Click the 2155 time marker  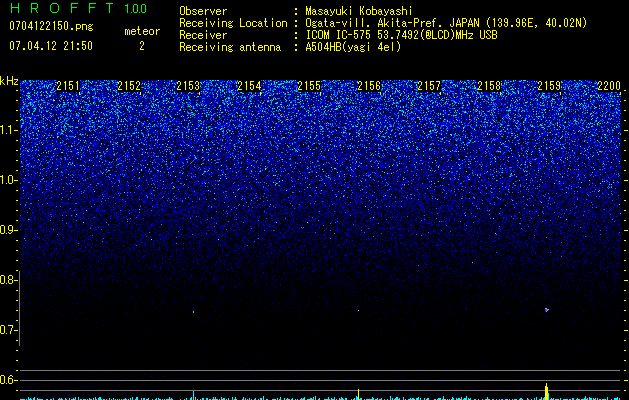[309, 86]
